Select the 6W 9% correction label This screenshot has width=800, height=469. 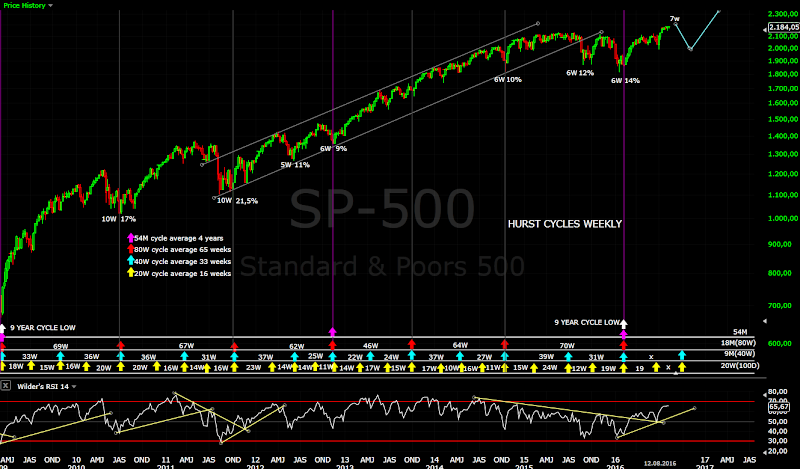333,149
